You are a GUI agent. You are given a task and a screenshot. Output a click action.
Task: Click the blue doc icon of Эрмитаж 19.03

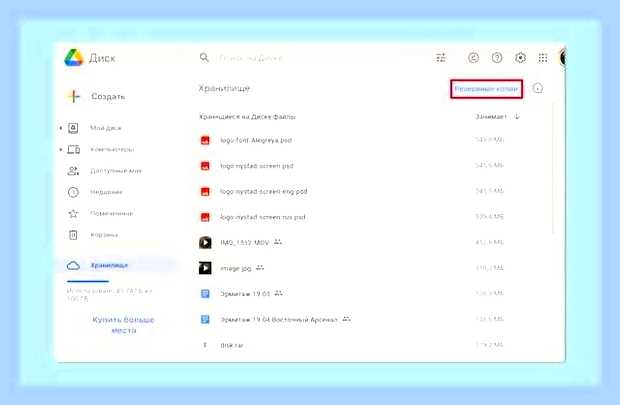click(205, 293)
